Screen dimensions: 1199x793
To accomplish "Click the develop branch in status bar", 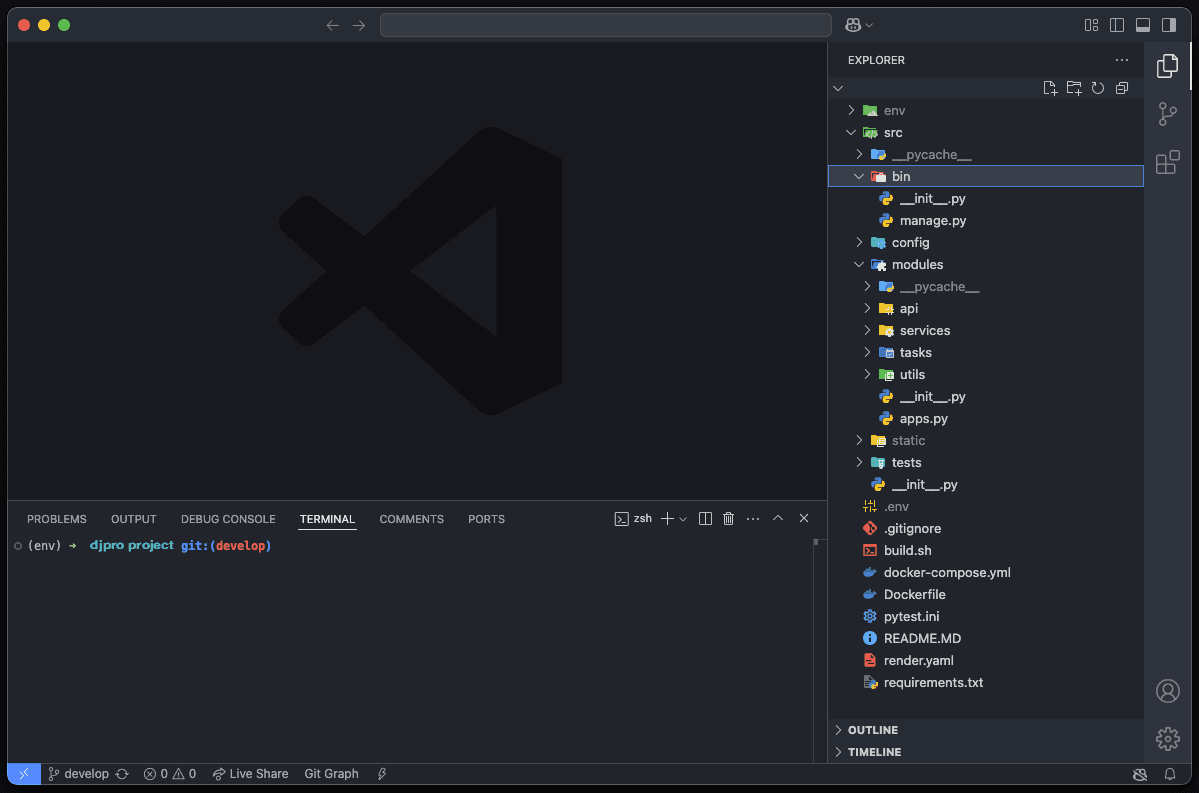I will (x=78, y=774).
